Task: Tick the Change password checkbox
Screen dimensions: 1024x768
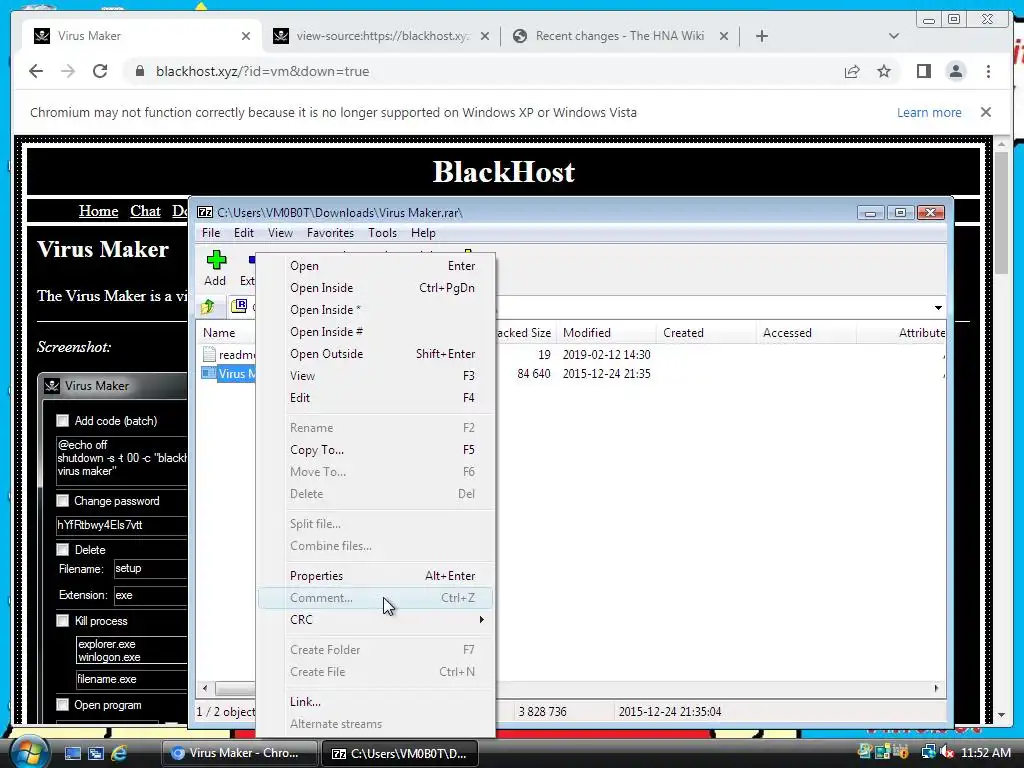Action: pyautogui.click(x=63, y=501)
